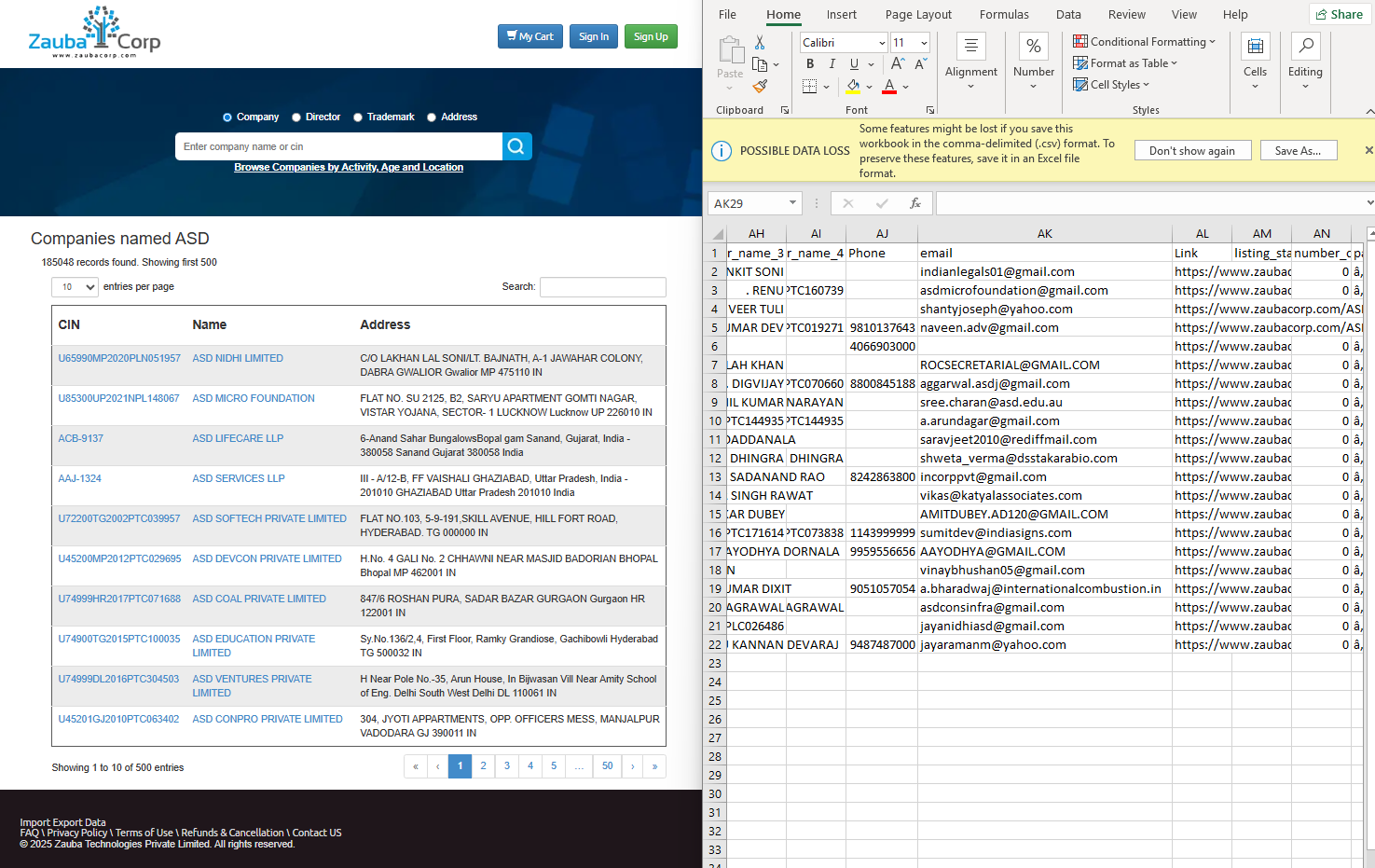Activate the Format Painter brush
The height and width of the screenshot is (868, 1375).
[760, 86]
